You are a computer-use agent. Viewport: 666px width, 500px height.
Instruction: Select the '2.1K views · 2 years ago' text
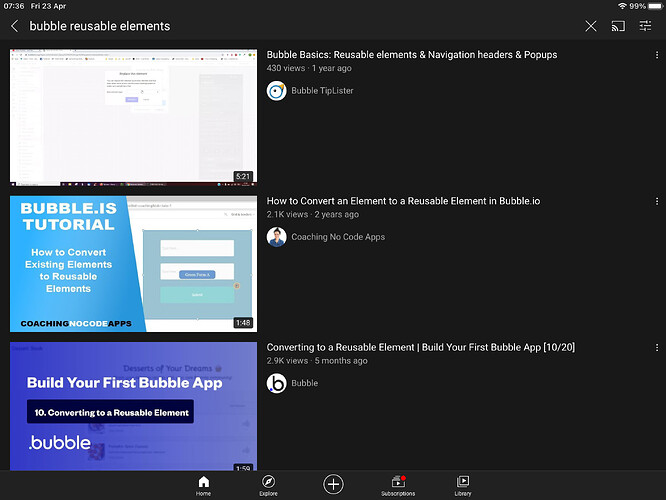[313, 215]
